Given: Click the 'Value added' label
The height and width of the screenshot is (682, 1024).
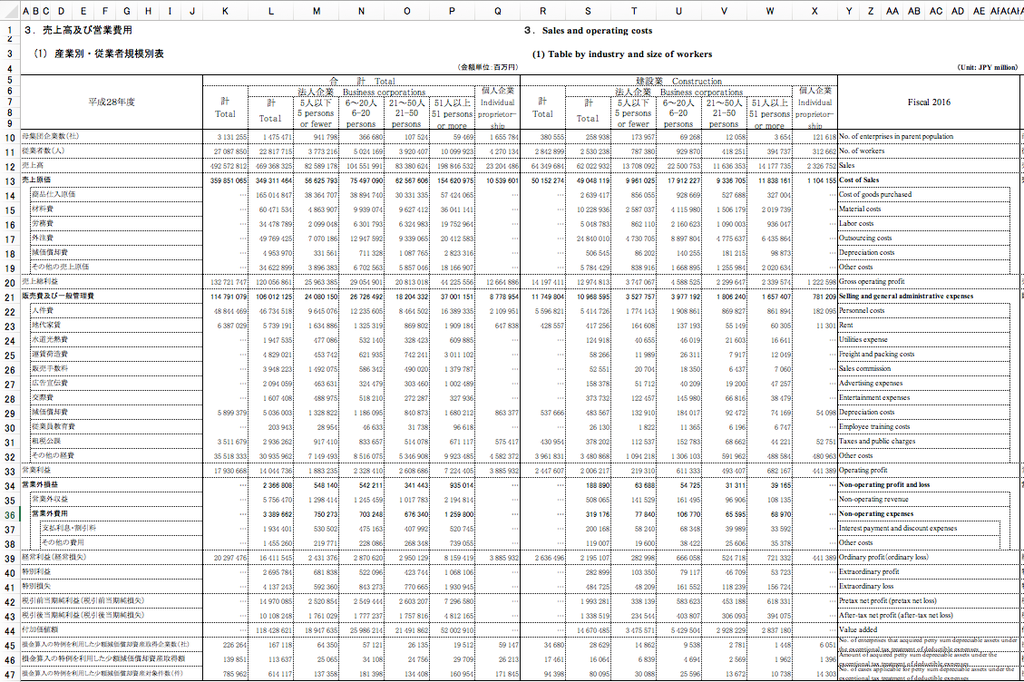Looking at the screenshot, I should click(856, 630).
